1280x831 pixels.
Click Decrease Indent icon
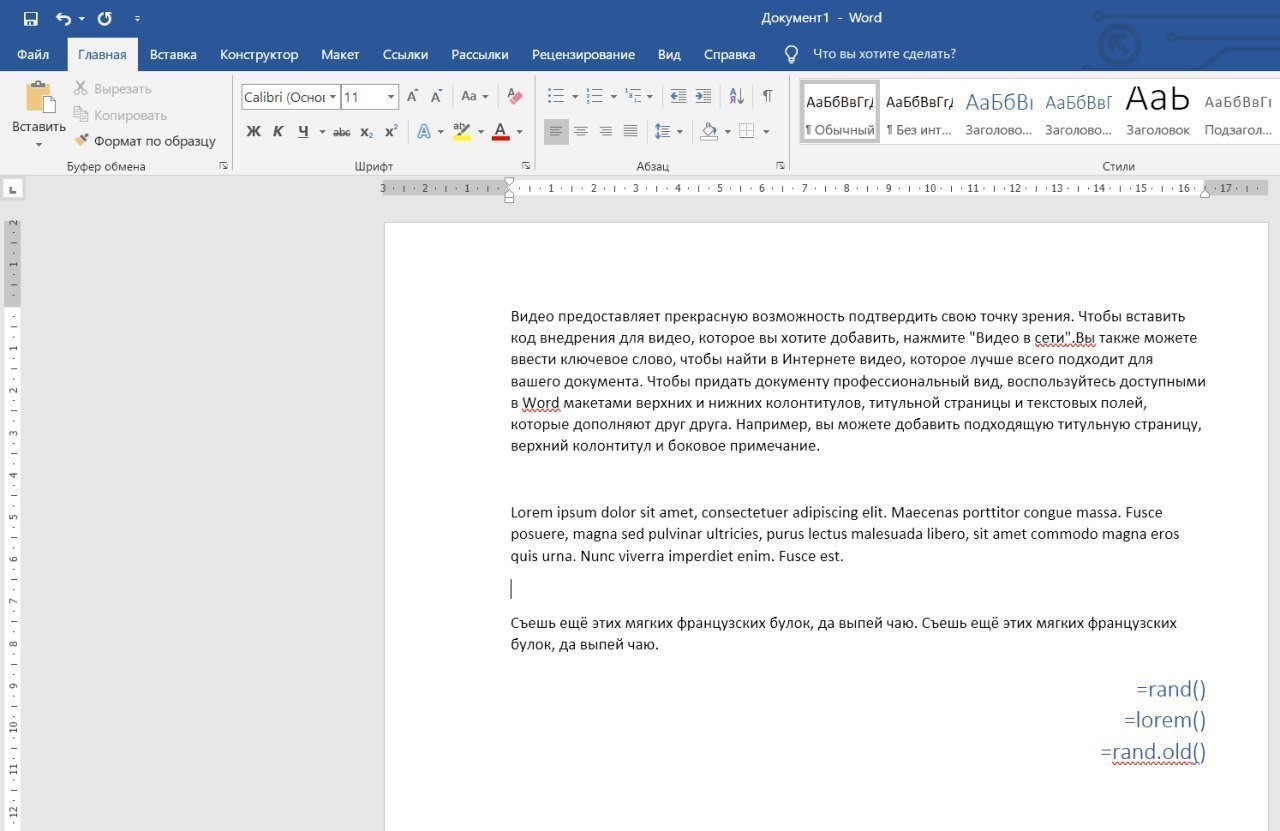pos(678,97)
